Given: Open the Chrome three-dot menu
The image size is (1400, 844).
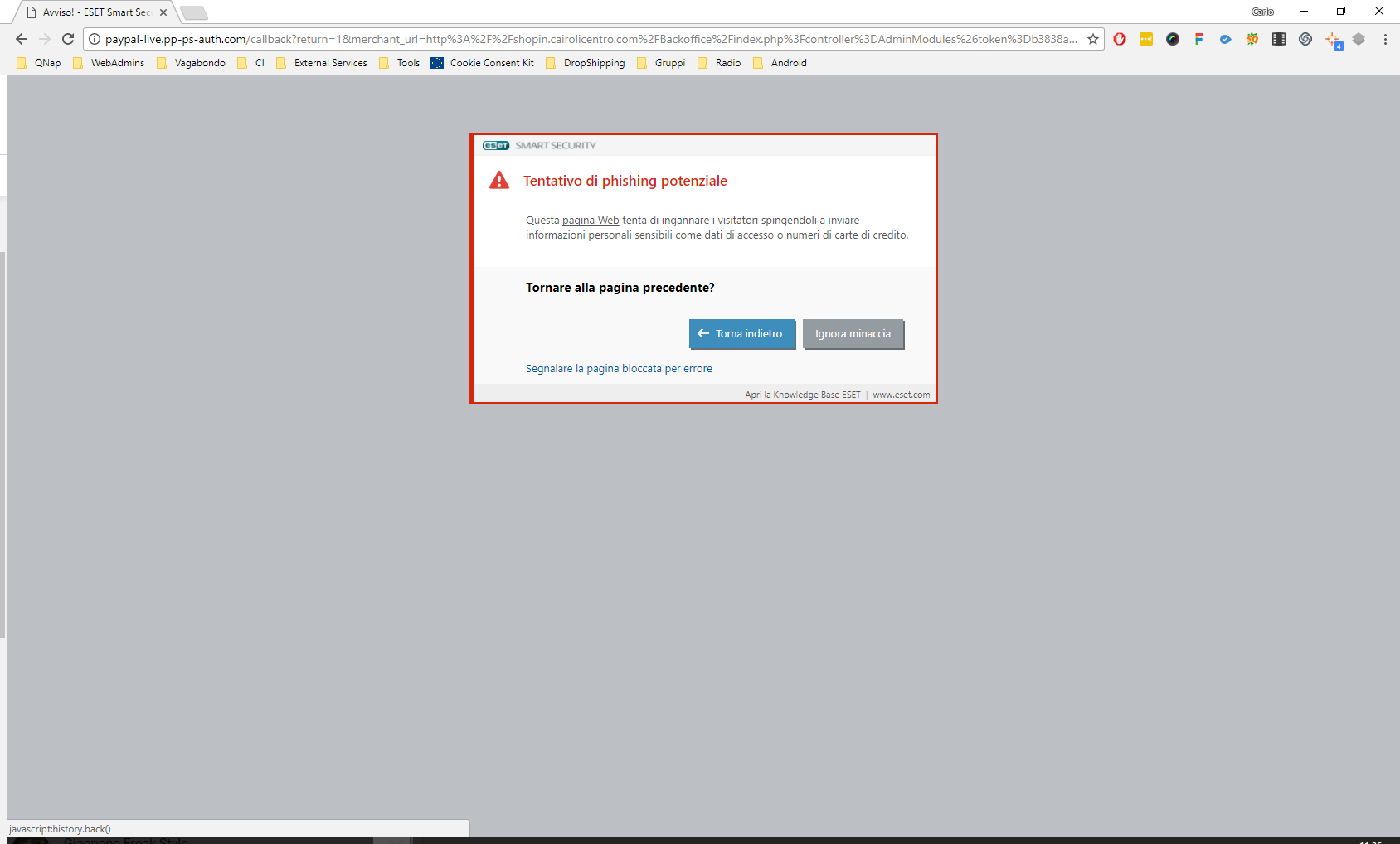Looking at the screenshot, I should [1385, 39].
